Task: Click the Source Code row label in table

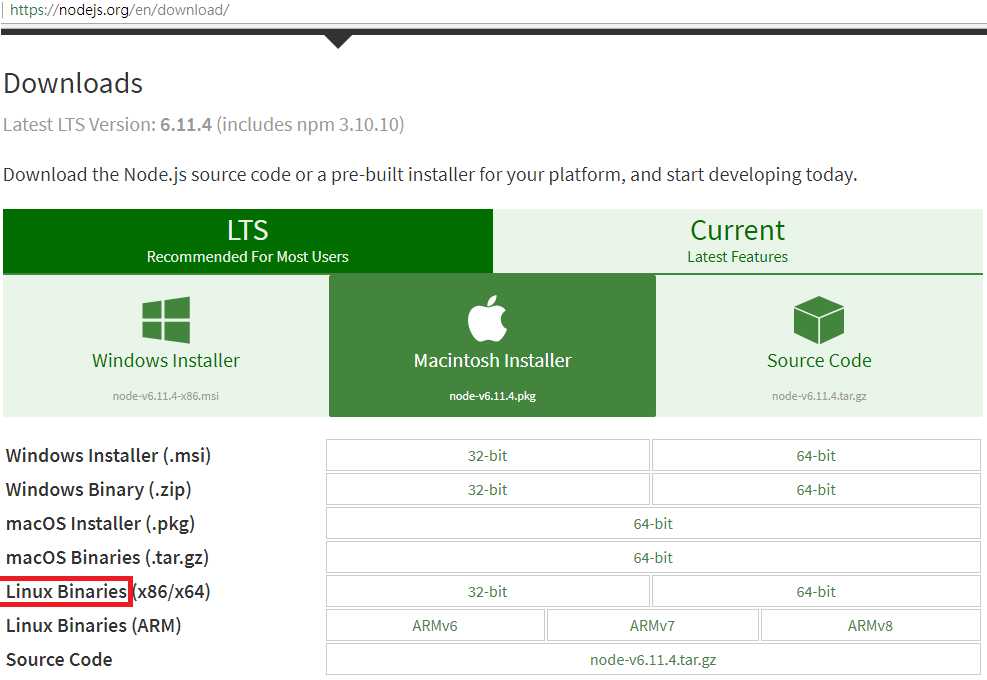Action: coord(59,659)
